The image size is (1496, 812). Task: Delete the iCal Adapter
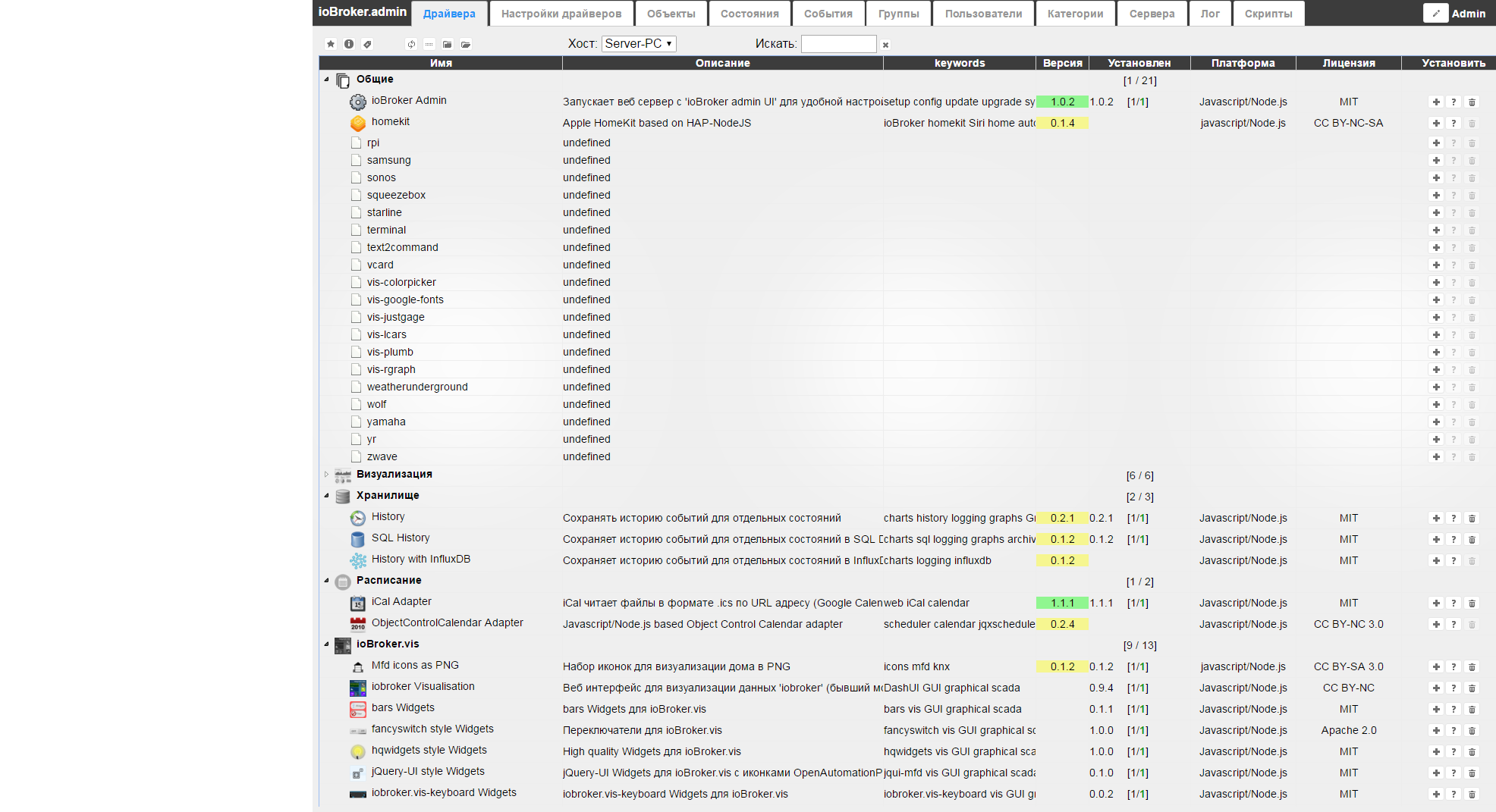(1472, 603)
